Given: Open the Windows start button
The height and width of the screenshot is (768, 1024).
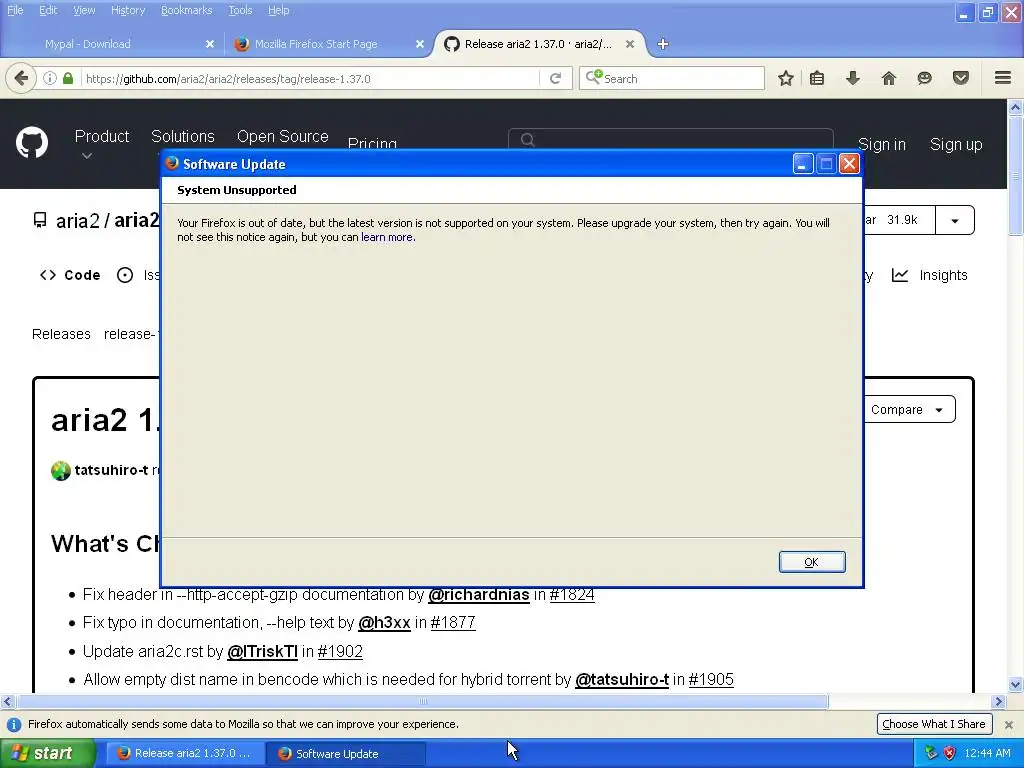Looking at the screenshot, I should [x=48, y=753].
